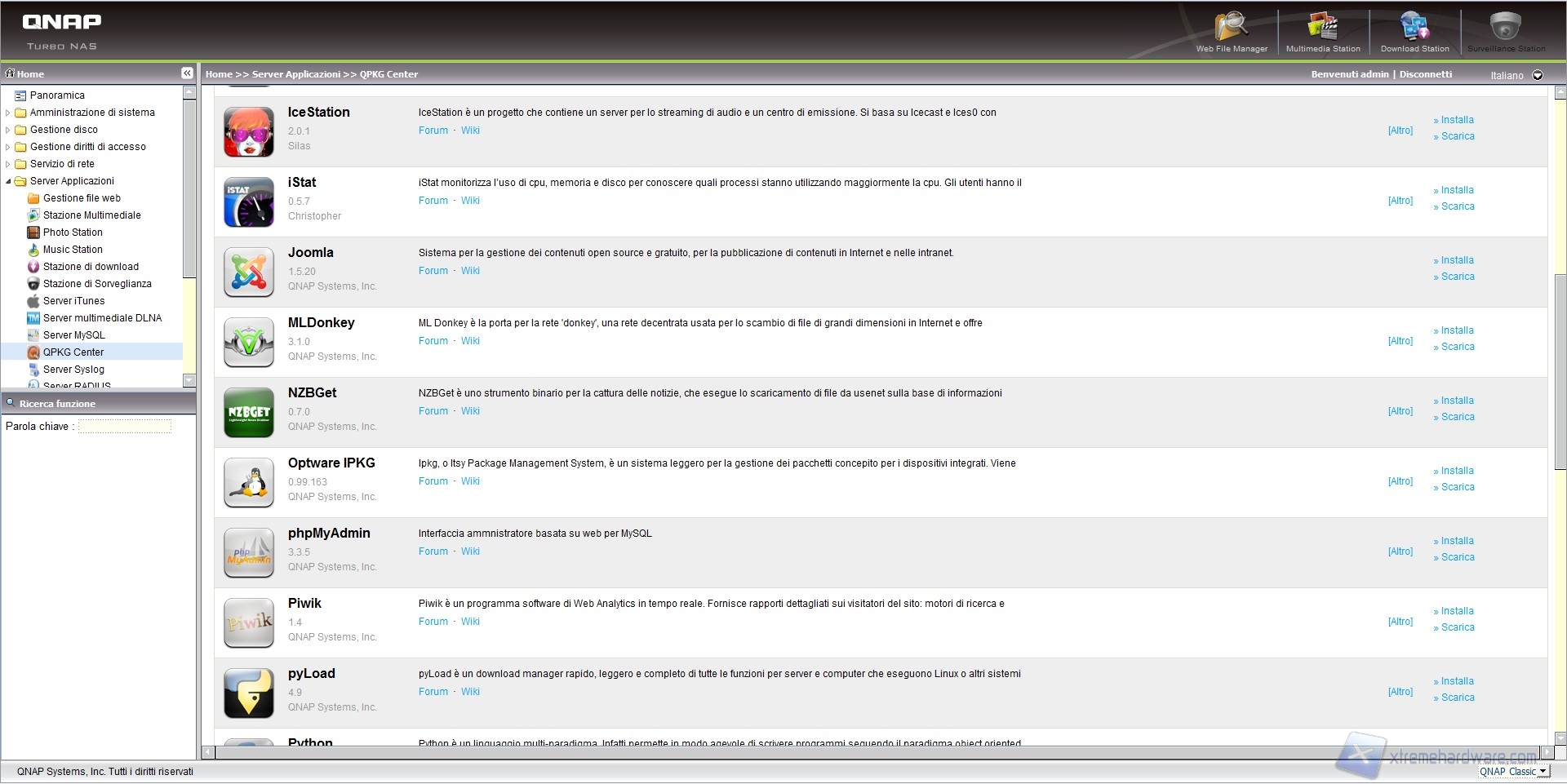Click Disconnetti to log out
The width and height of the screenshot is (1567, 784).
(x=1426, y=74)
